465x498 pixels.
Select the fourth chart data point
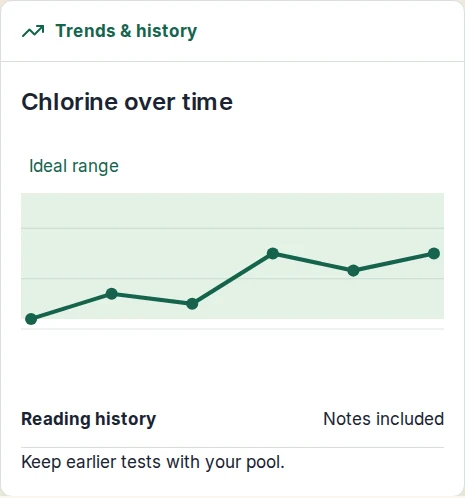[x=273, y=253]
